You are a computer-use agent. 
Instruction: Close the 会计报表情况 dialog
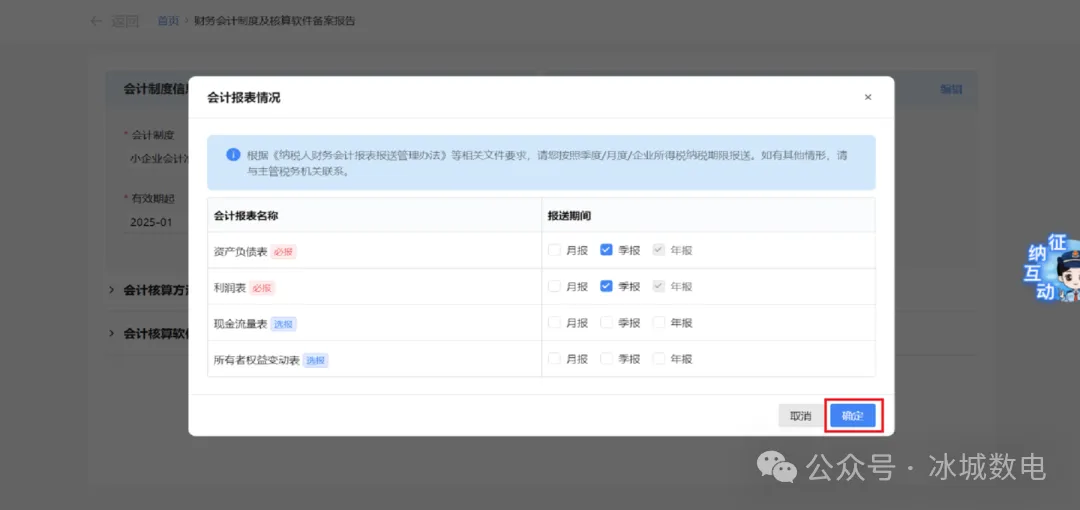(x=868, y=97)
